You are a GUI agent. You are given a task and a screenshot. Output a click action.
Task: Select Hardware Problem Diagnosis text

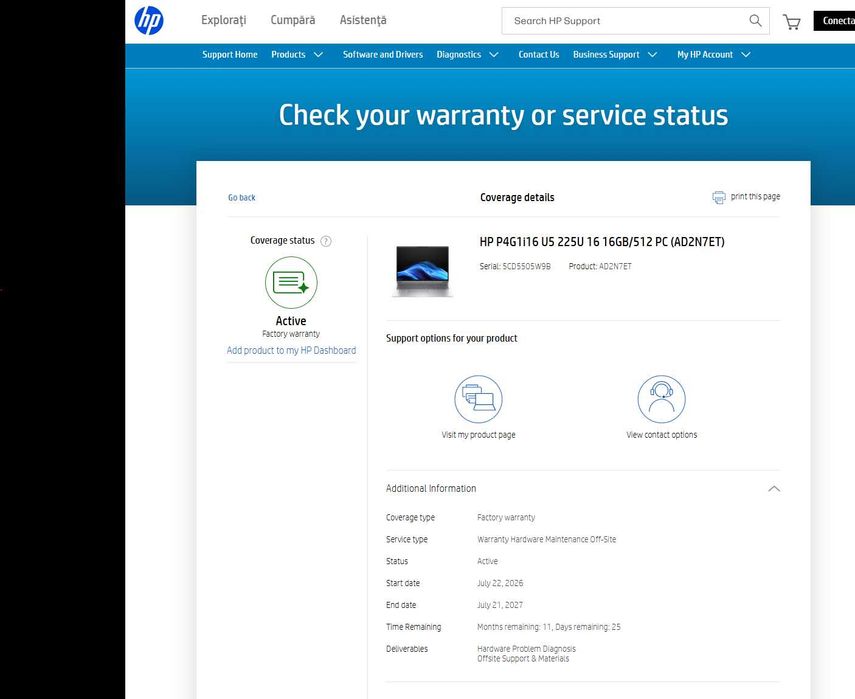(526, 649)
